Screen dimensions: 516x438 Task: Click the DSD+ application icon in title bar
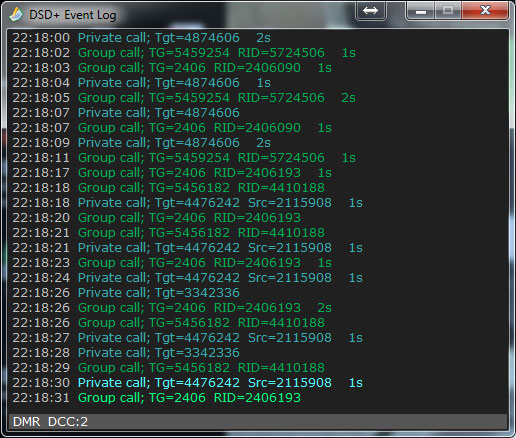click(15, 14)
